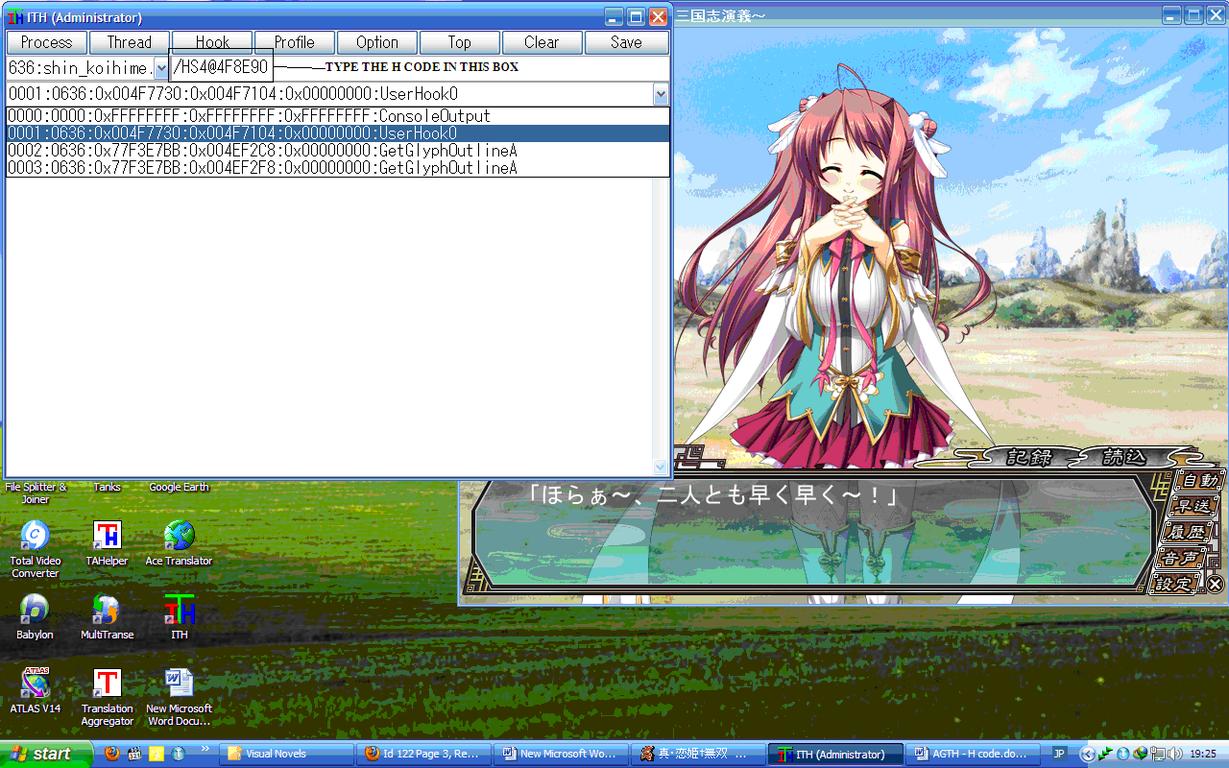Switch to Visual Novels taskbar window

[286, 754]
